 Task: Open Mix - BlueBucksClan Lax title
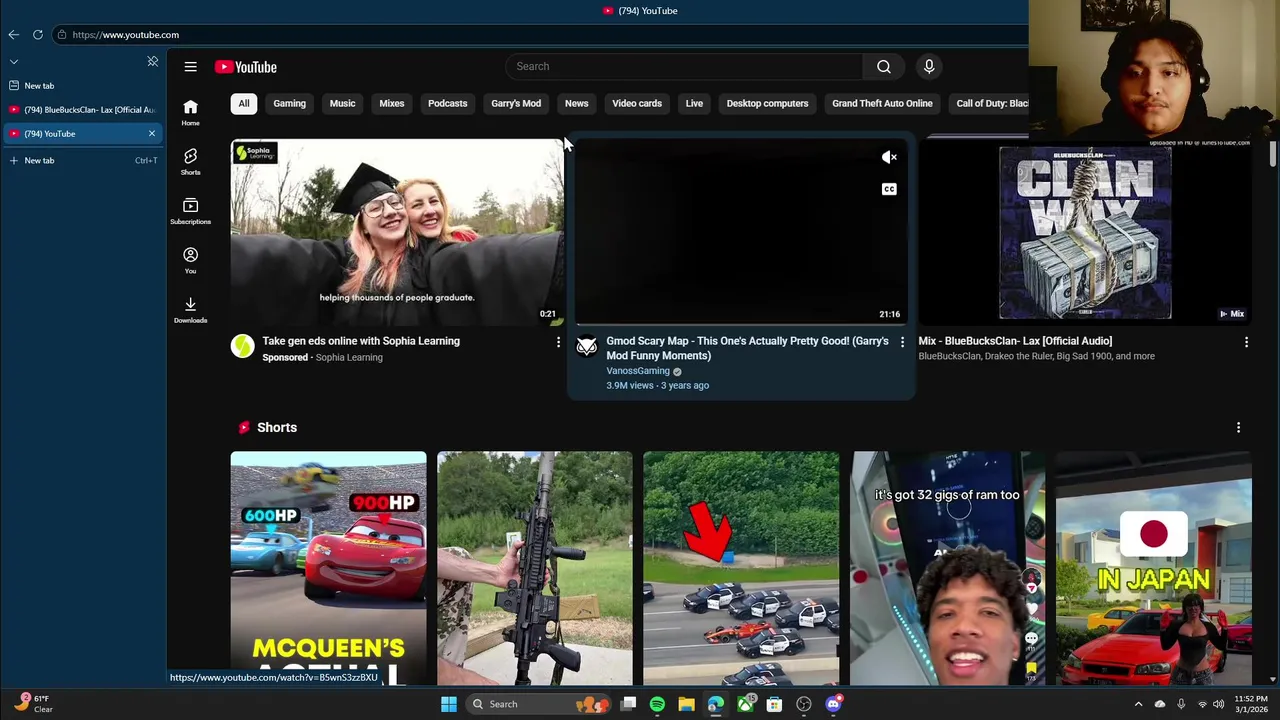(x=1015, y=341)
